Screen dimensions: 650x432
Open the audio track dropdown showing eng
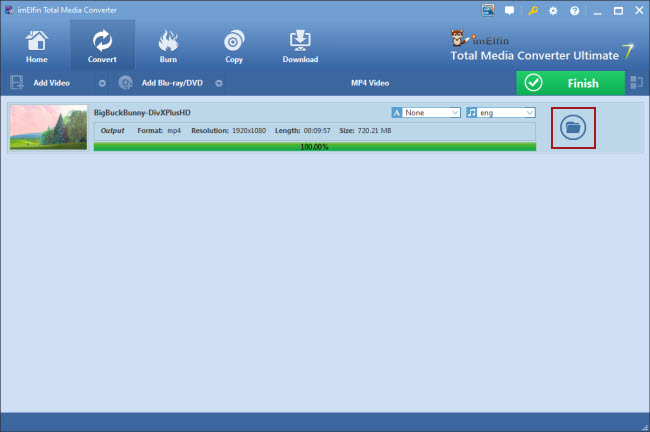click(501, 112)
